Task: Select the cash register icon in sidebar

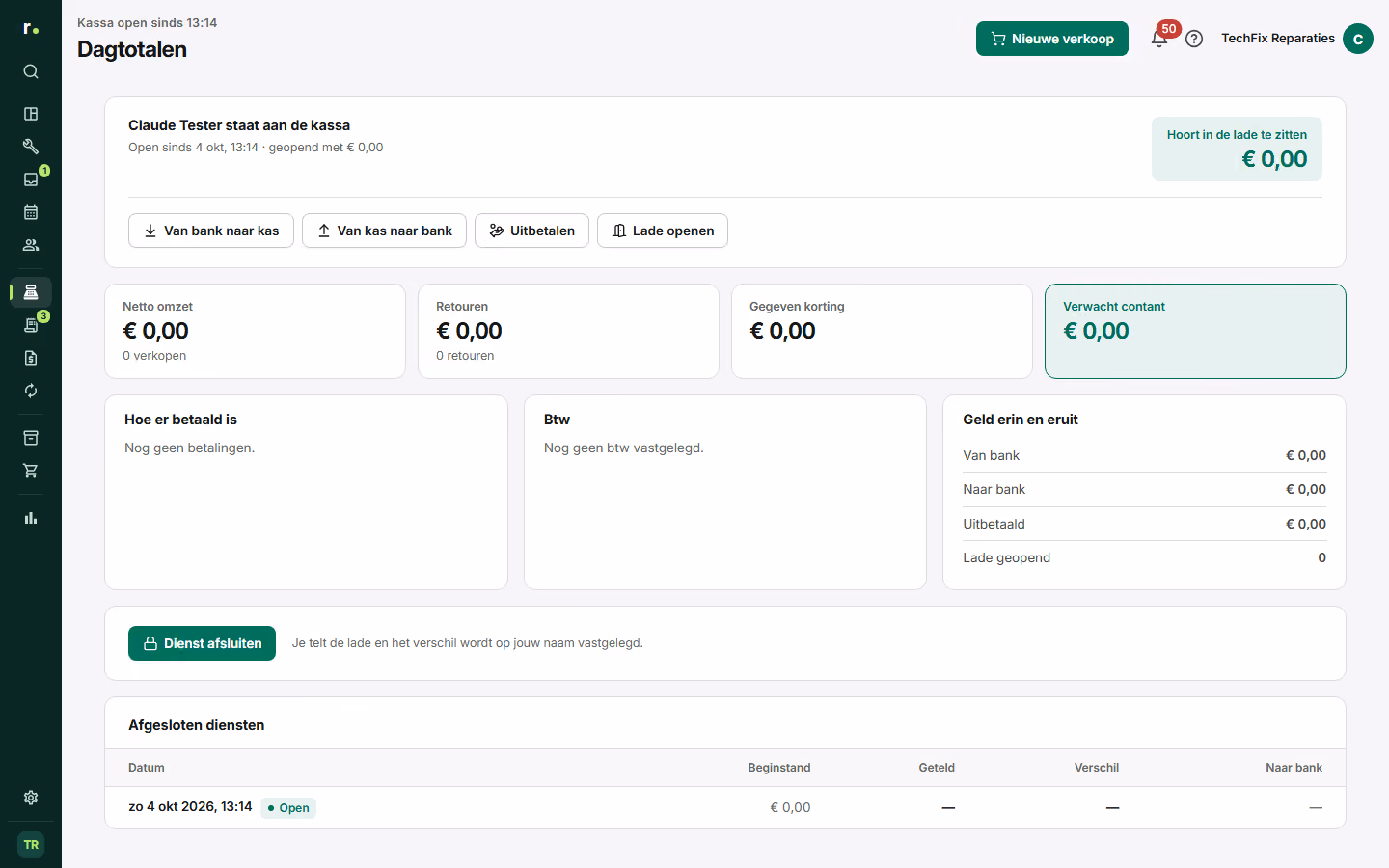Action: (x=31, y=292)
